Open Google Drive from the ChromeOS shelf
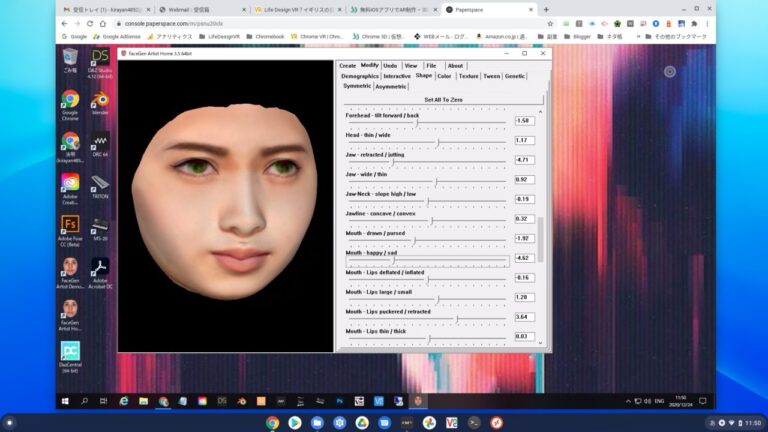 pyautogui.click(x=362, y=422)
